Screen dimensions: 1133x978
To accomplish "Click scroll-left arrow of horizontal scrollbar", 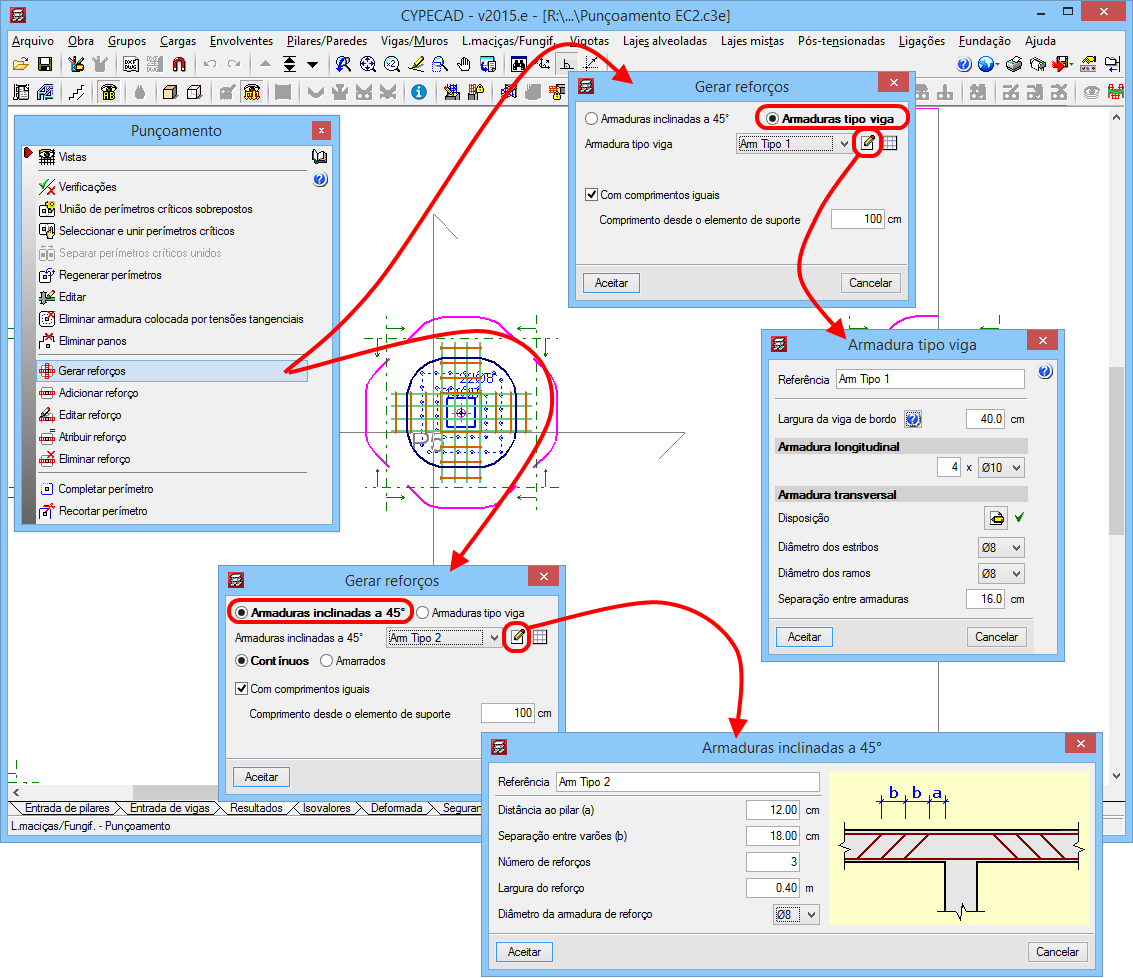I will pyautogui.click(x=16, y=792).
